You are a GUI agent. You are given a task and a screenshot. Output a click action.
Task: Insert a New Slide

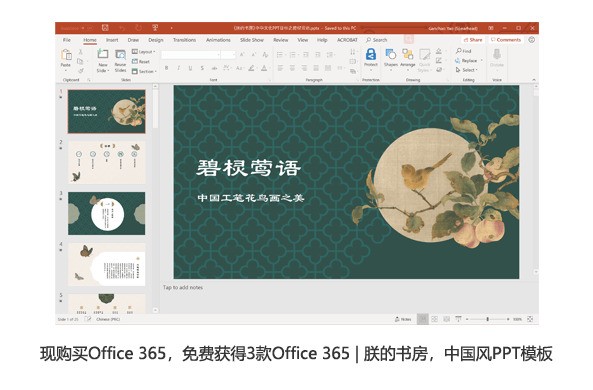click(x=102, y=61)
